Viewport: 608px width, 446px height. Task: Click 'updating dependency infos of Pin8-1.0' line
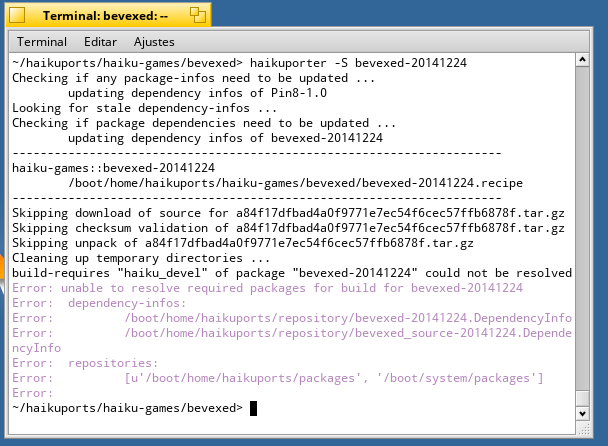click(197, 93)
